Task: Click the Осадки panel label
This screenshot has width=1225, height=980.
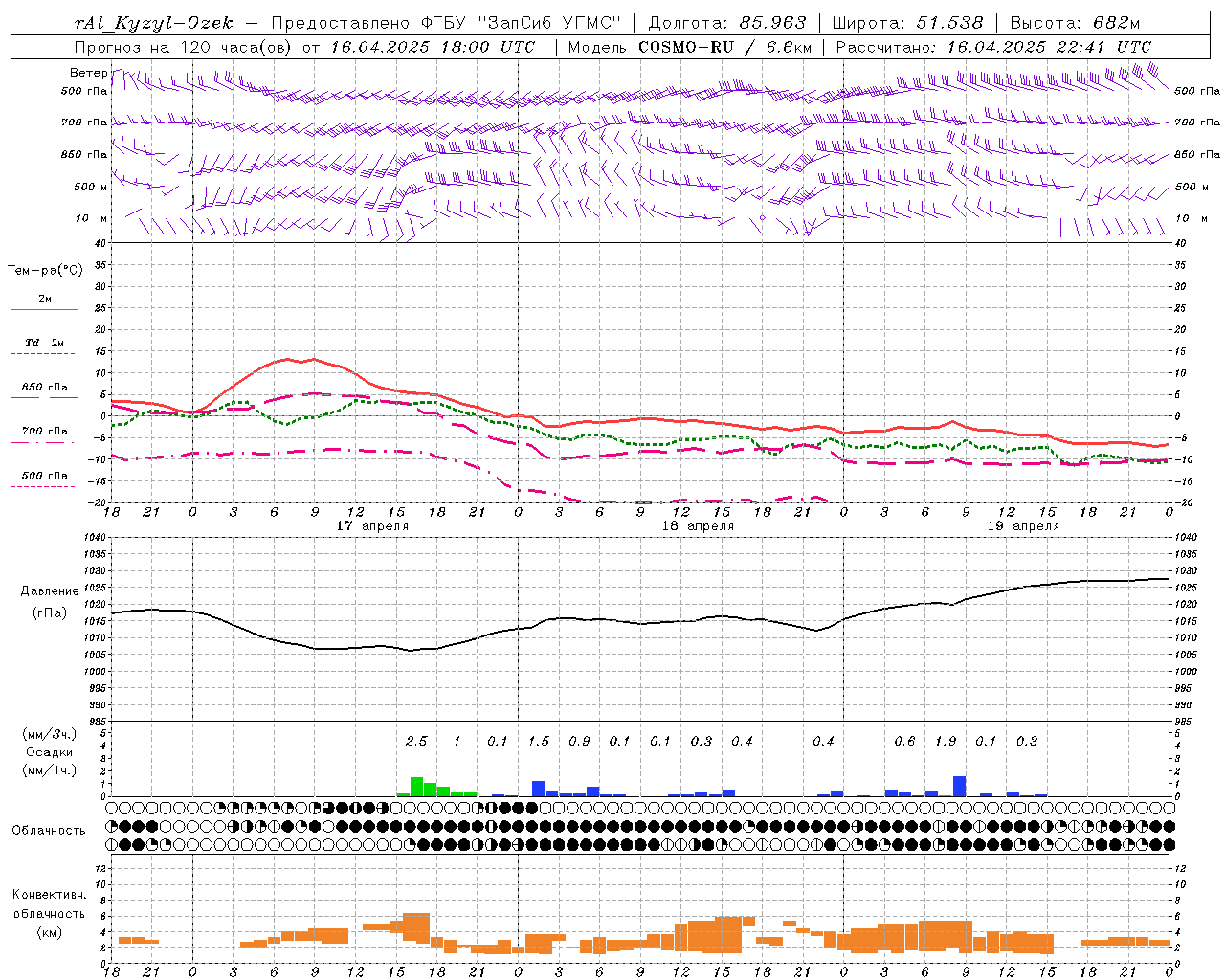Action: pyautogui.click(x=49, y=752)
